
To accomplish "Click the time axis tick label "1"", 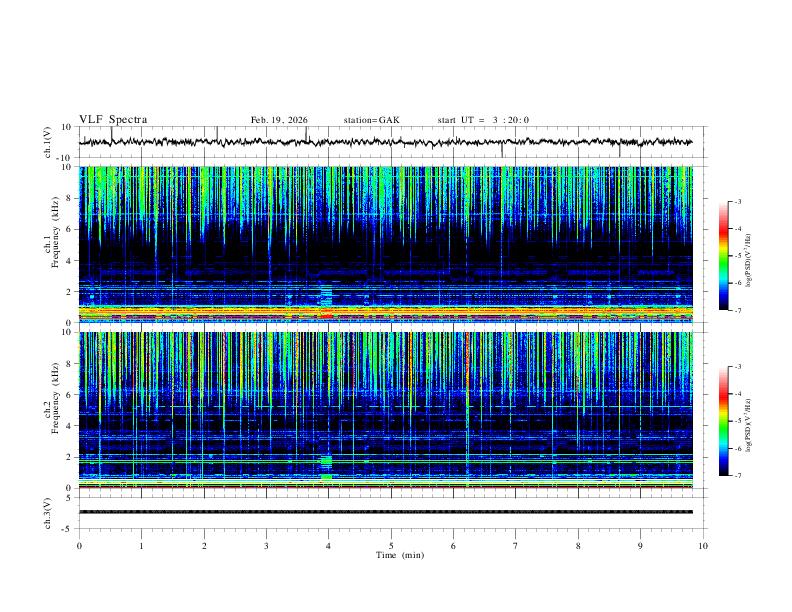I will (x=141, y=546).
